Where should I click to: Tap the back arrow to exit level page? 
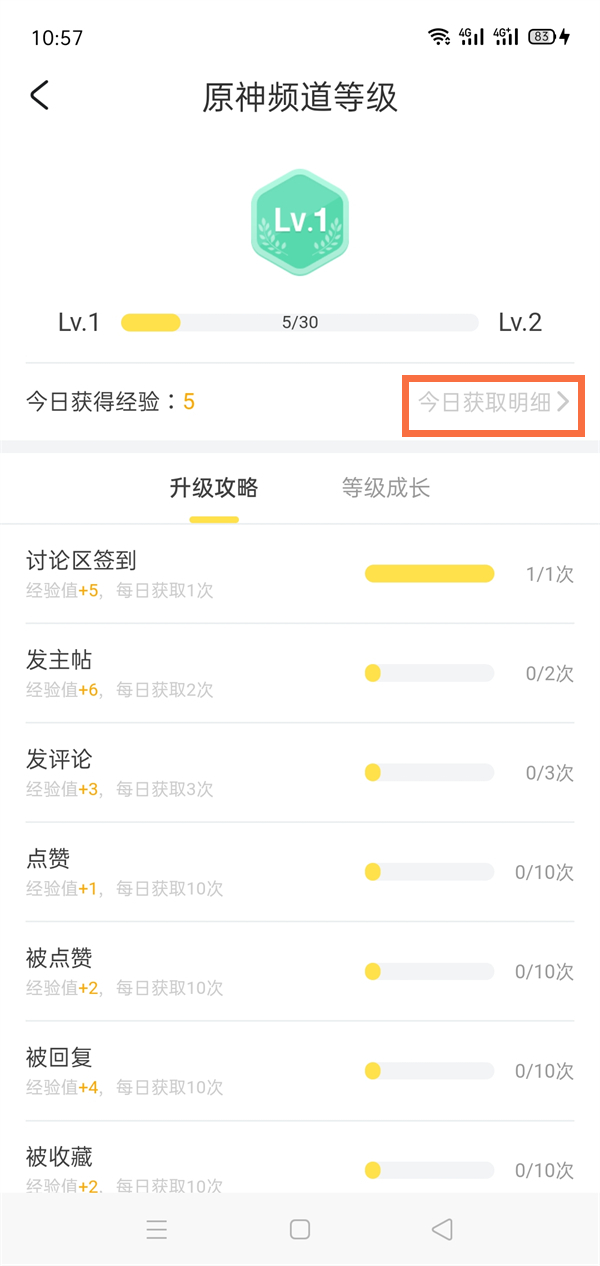point(40,95)
